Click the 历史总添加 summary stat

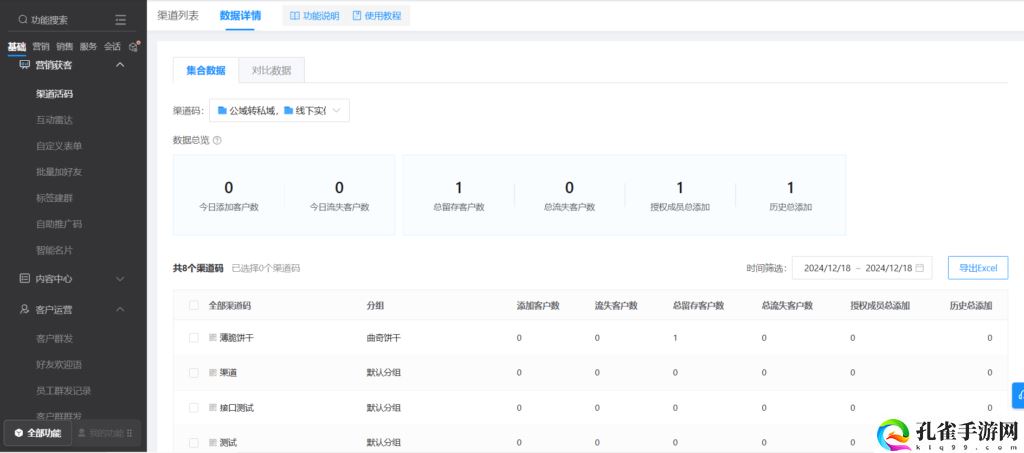(790, 195)
